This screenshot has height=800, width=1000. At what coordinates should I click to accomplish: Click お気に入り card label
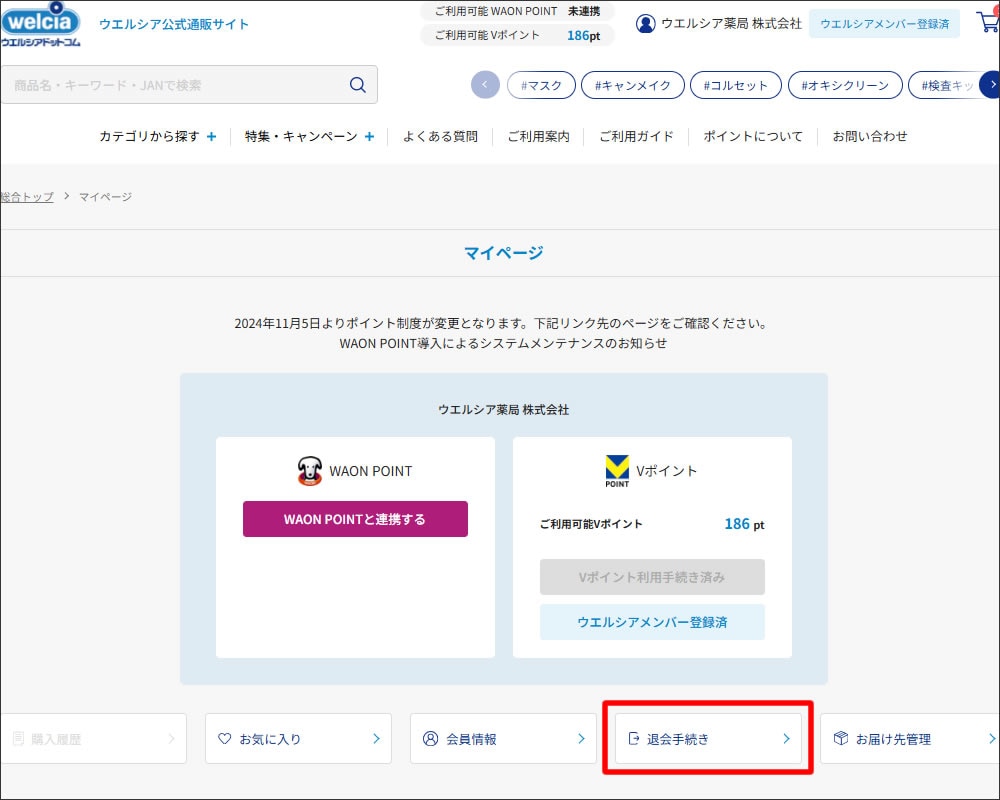point(270,739)
